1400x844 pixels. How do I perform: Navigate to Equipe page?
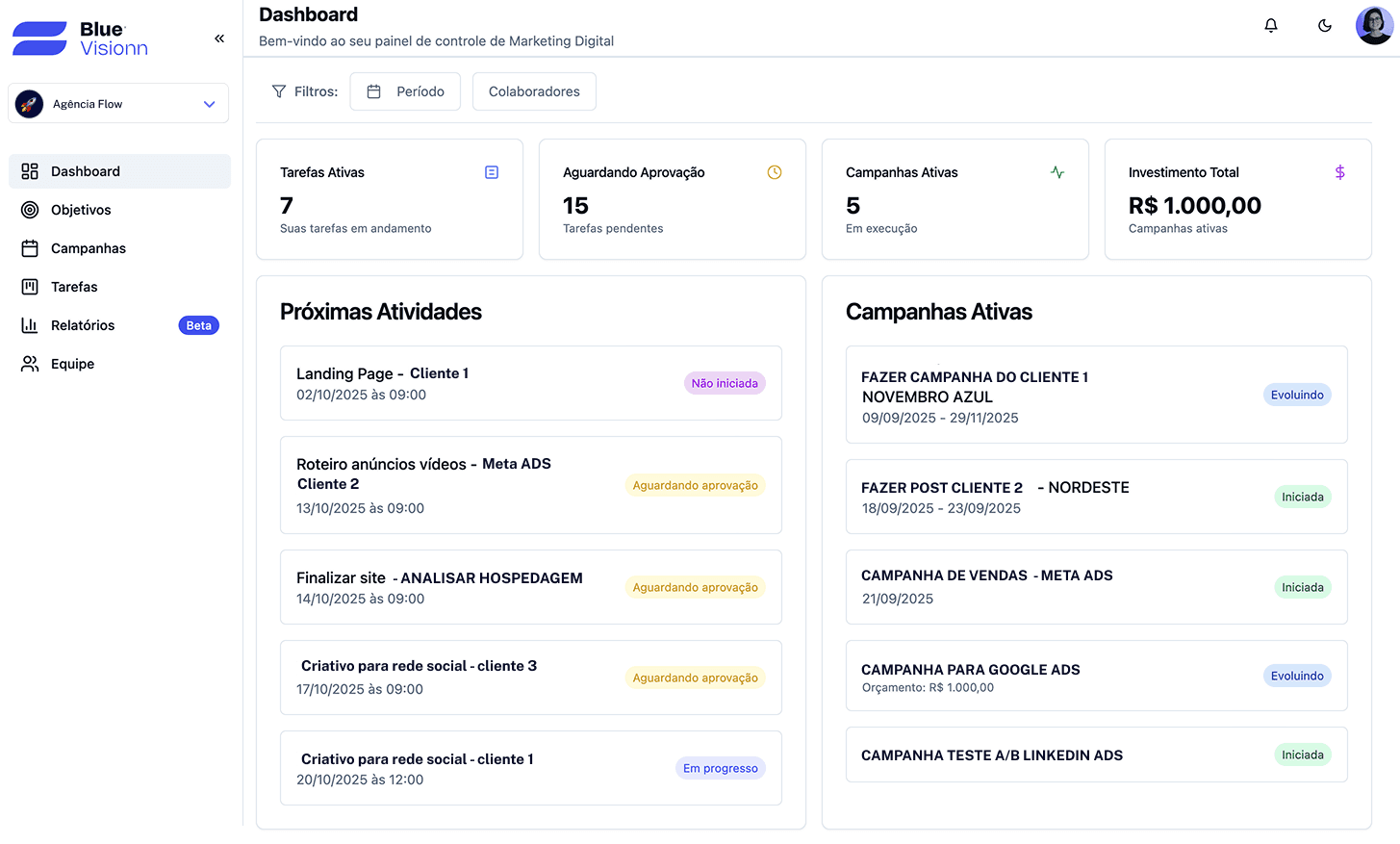click(x=72, y=364)
